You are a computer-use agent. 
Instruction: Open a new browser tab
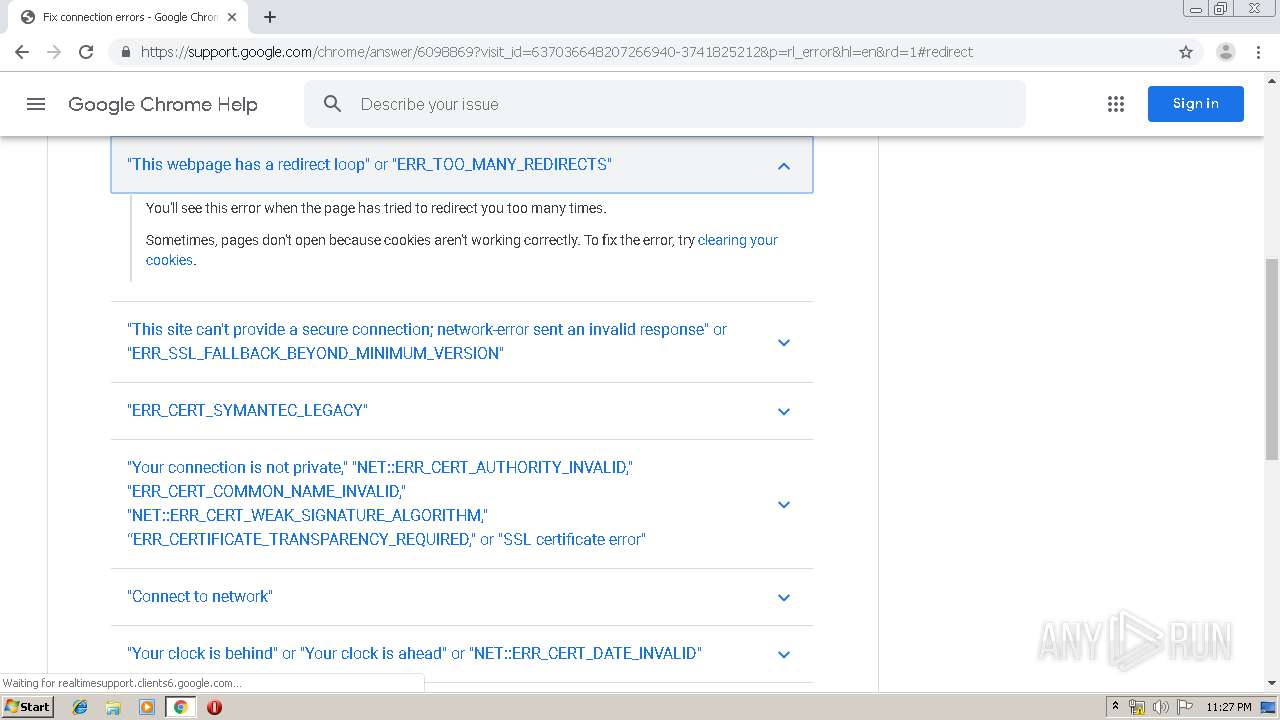(x=270, y=17)
